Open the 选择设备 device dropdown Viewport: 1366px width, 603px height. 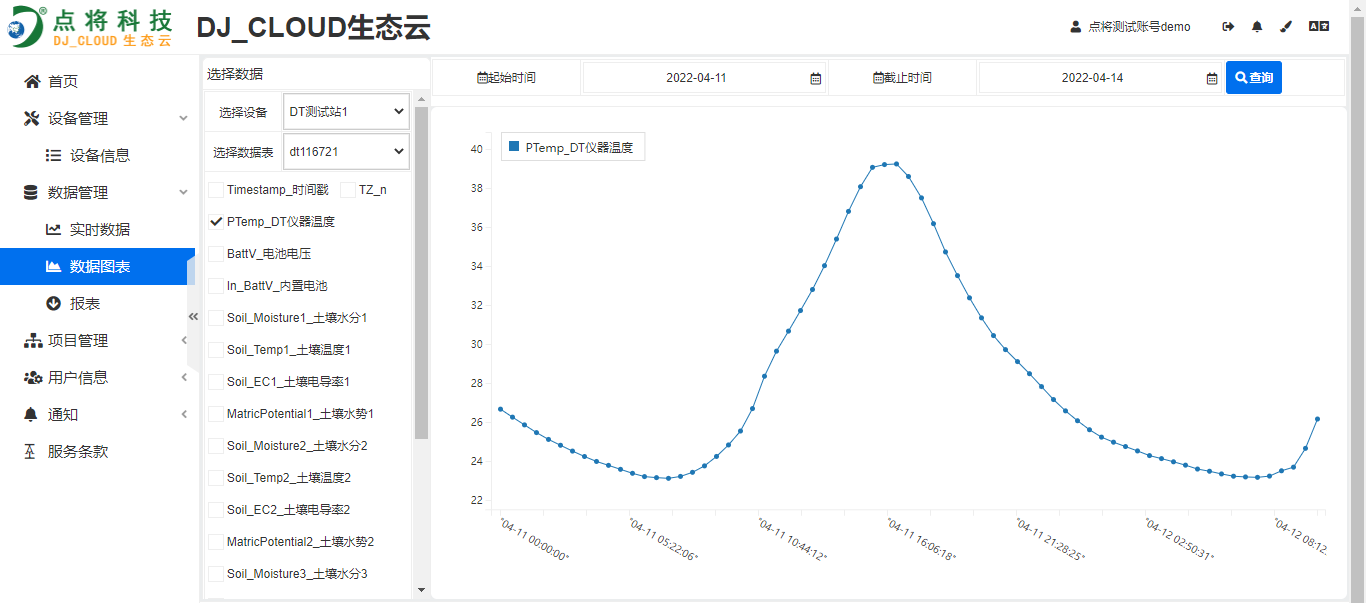click(x=346, y=112)
